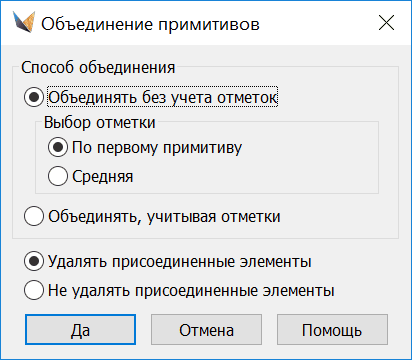The width and height of the screenshot is (412, 360).
Task: Click the focused label Объединять без учета отметок
Action: (x=163, y=97)
